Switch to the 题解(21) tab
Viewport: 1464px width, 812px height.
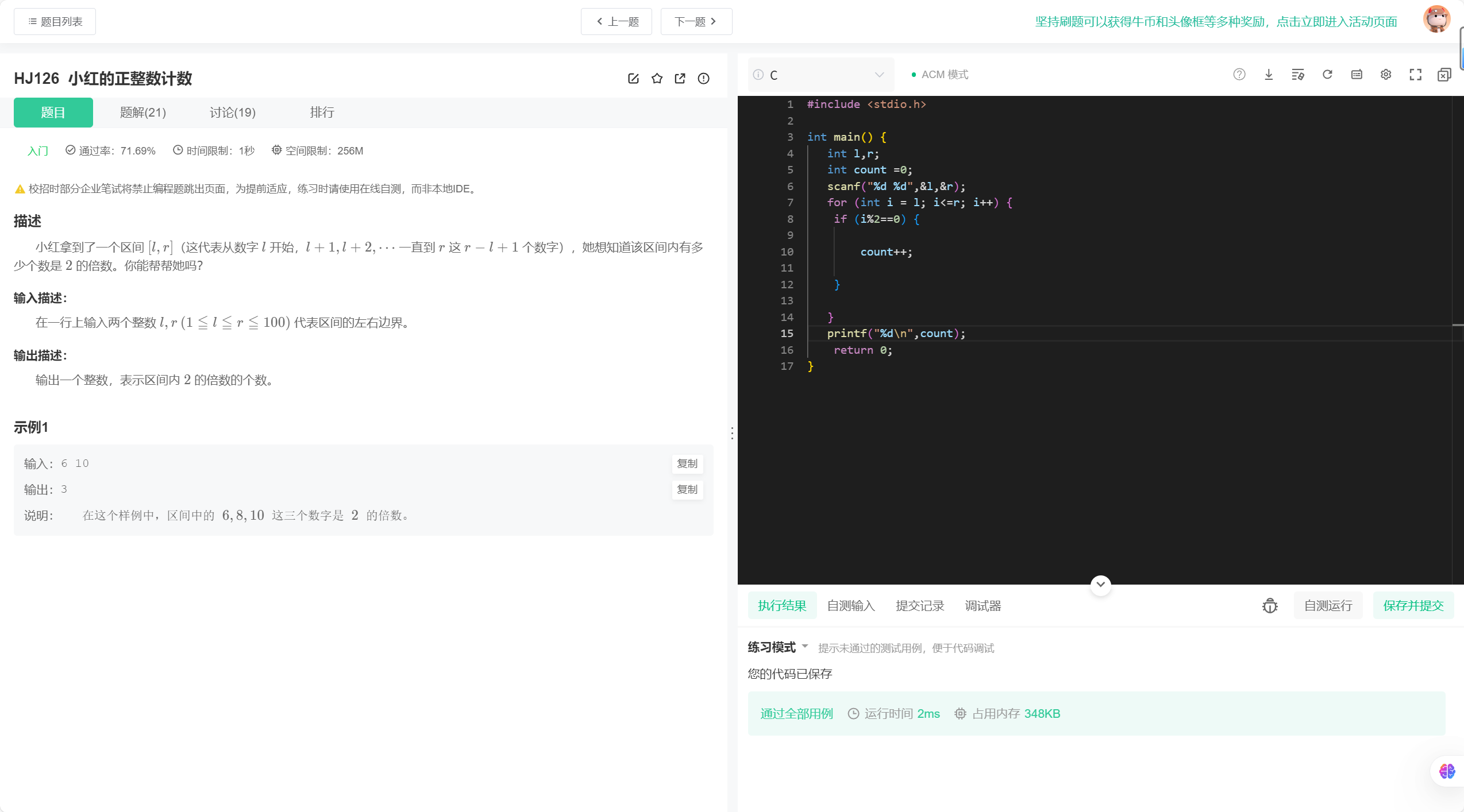coord(142,113)
